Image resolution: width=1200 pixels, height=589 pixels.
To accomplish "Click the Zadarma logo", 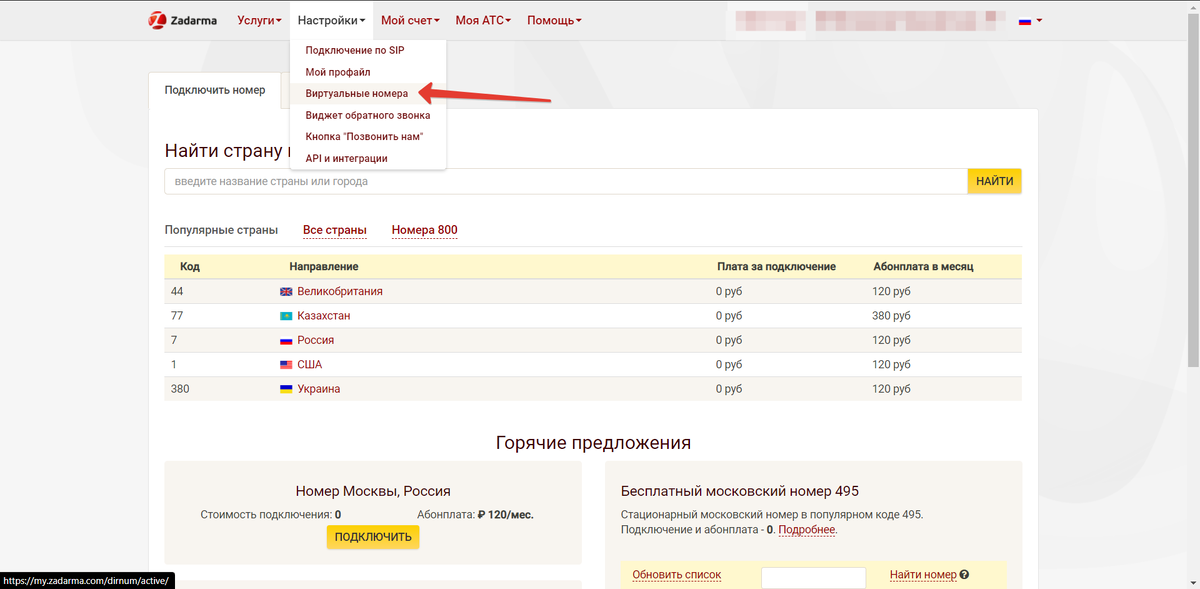I will 183,20.
